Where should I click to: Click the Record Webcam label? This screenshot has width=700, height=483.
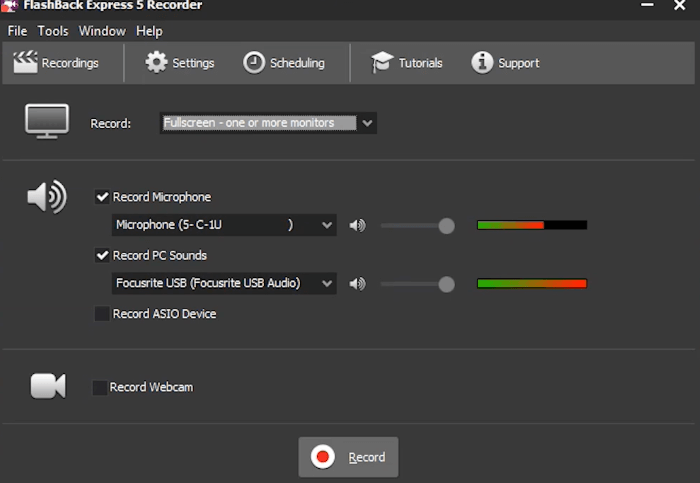click(151, 387)
